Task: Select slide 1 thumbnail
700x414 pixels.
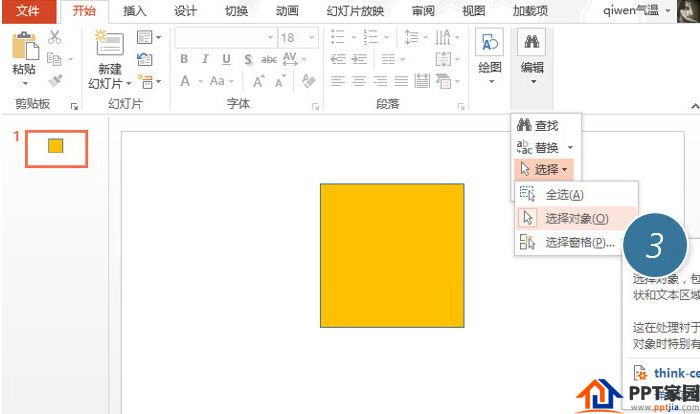Action: 56,149
